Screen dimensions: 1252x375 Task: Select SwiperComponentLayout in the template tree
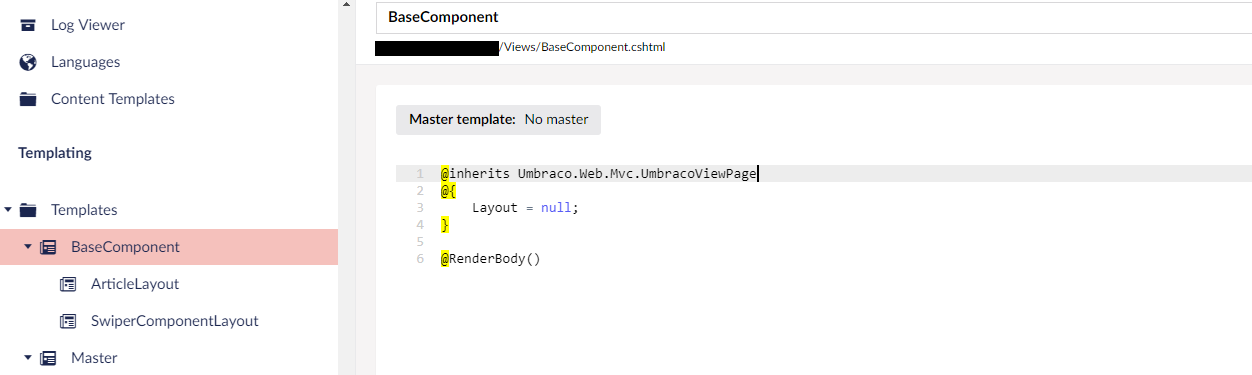[x=175, y=321]
